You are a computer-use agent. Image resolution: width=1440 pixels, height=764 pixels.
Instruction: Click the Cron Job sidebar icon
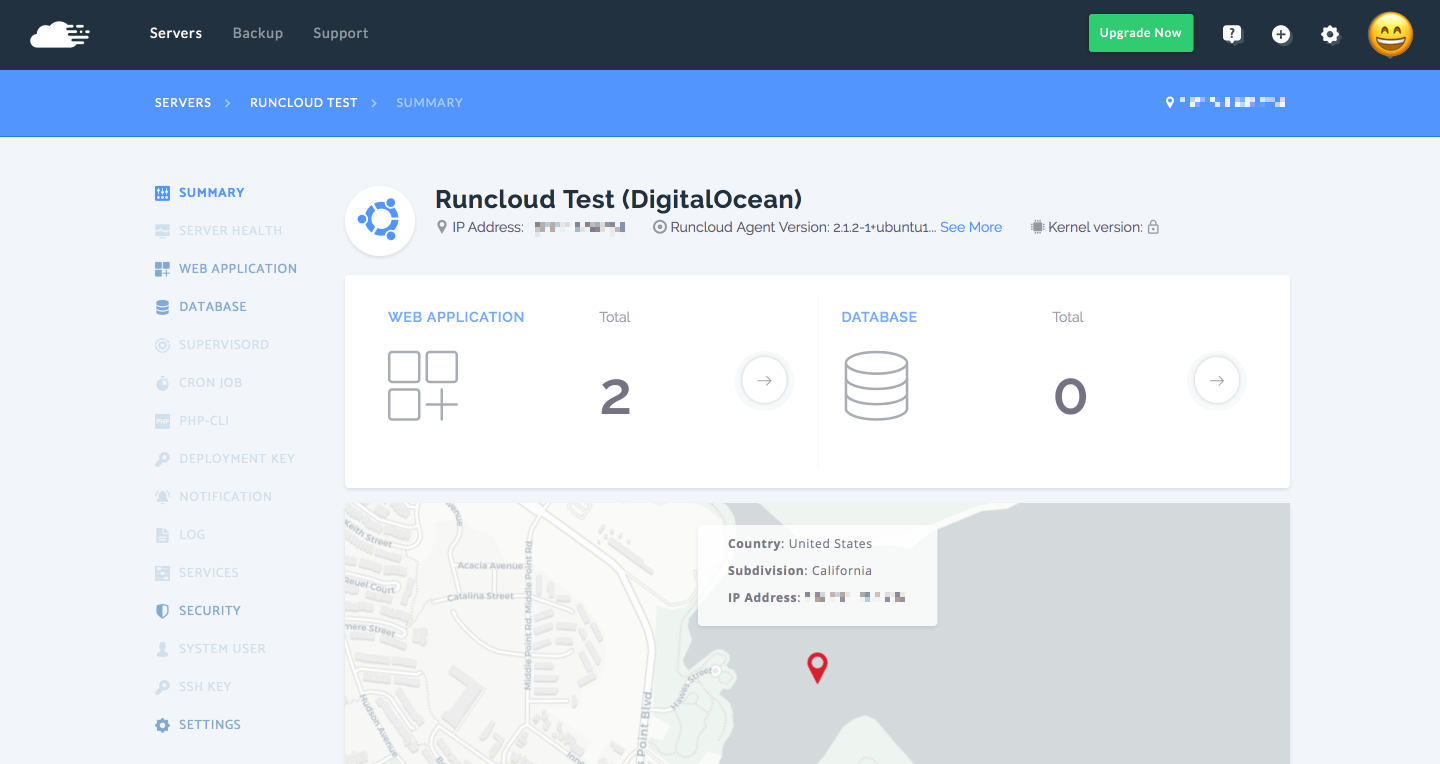[x=162, y=383]
